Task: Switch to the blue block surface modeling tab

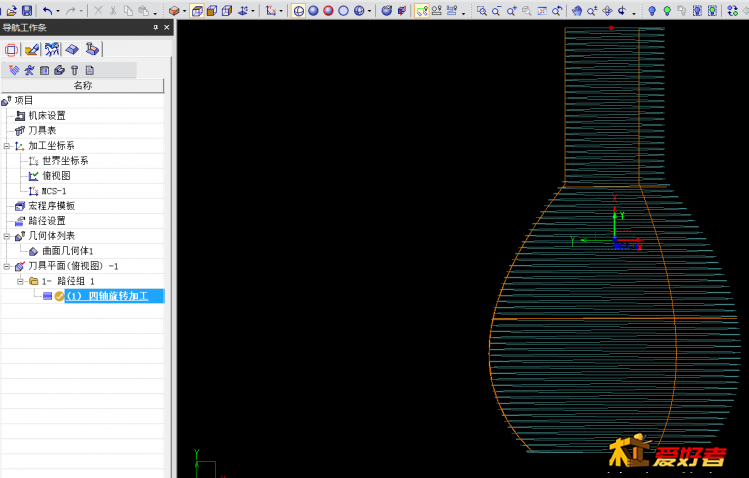Action: click(72, 50)
